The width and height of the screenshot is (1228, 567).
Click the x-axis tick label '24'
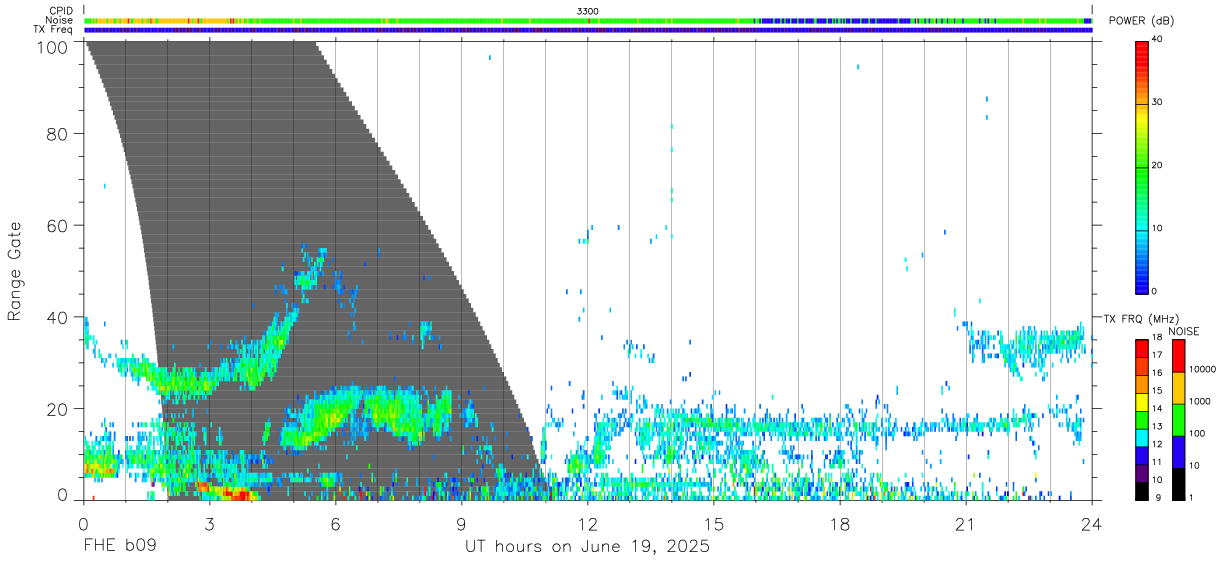pyautogui.click(x=1091, y=524)
